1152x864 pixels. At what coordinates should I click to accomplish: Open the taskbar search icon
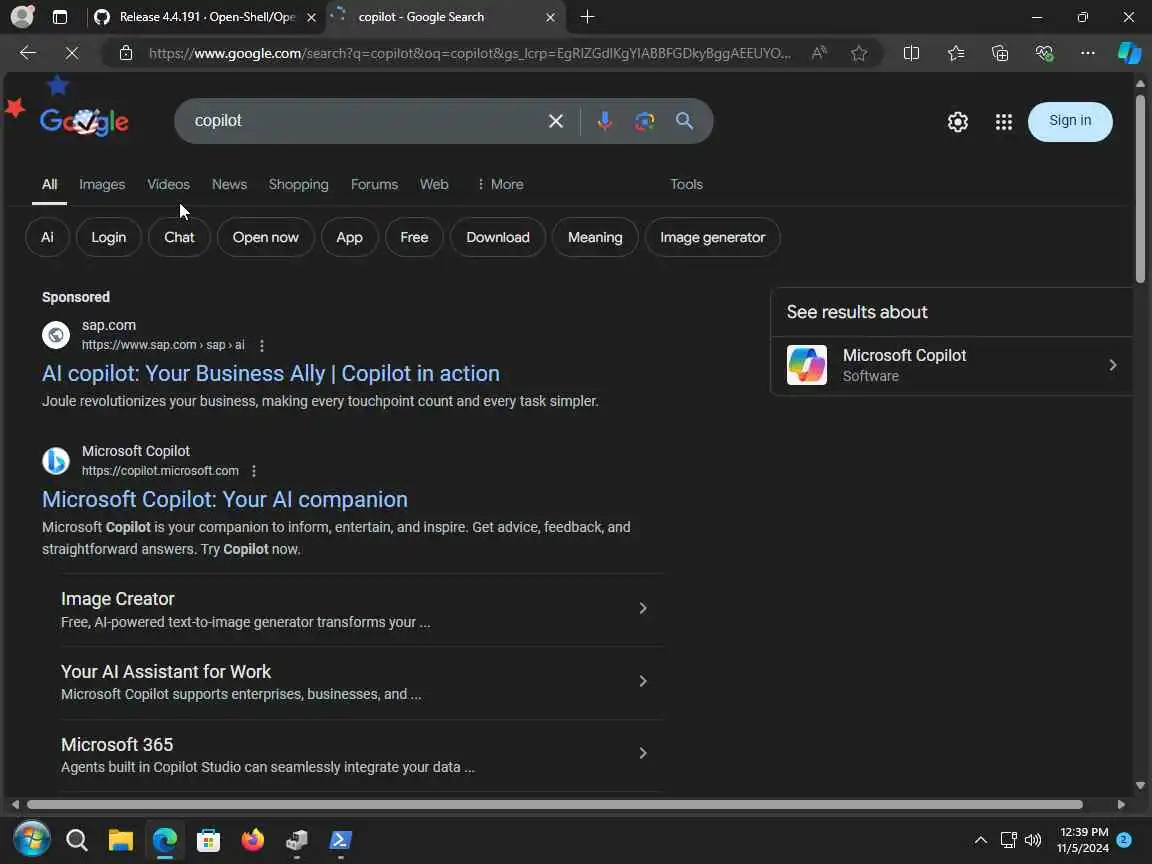point(76,840)
